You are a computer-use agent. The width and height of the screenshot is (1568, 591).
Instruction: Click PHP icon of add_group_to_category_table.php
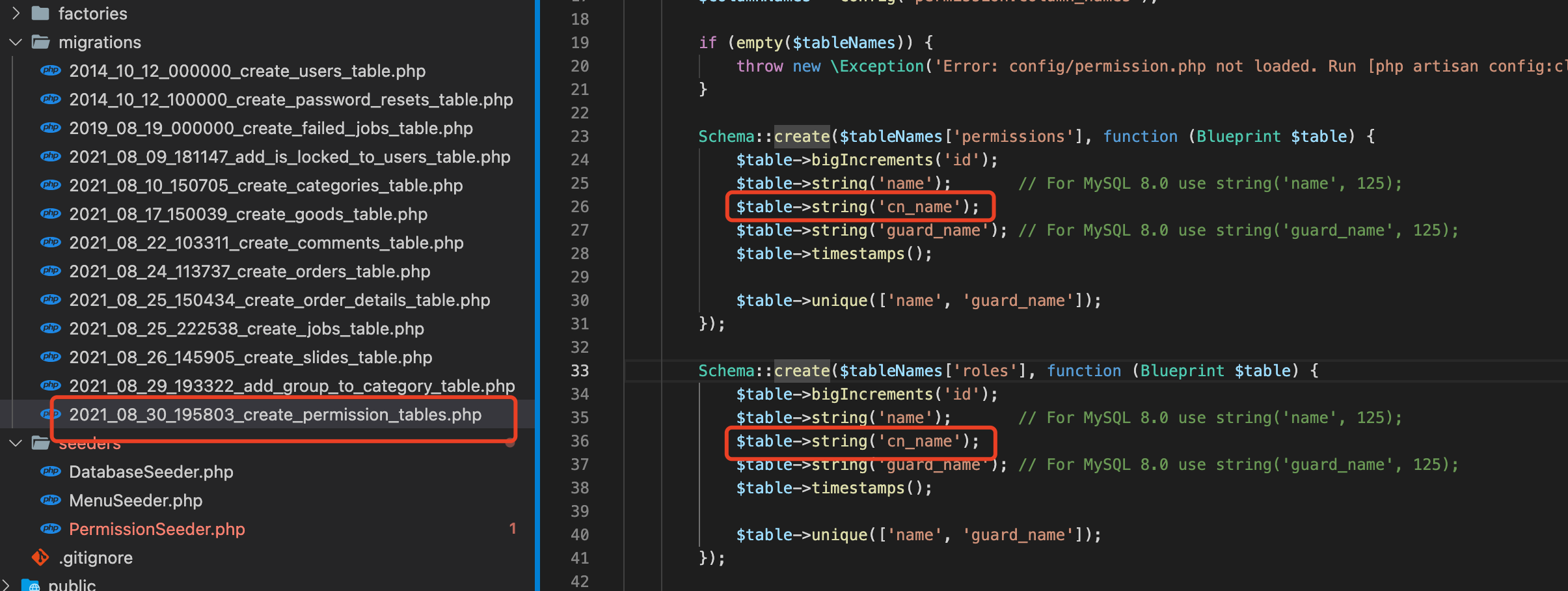(x=51, y=386)
